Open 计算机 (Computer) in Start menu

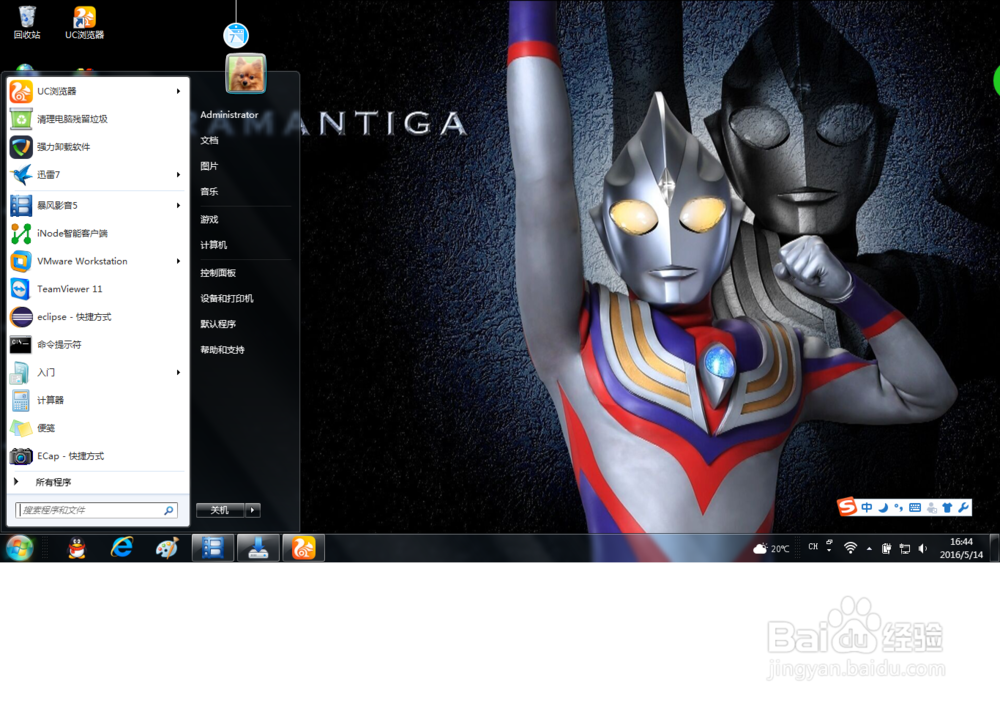pyautogui.click(x=214, y=245)
